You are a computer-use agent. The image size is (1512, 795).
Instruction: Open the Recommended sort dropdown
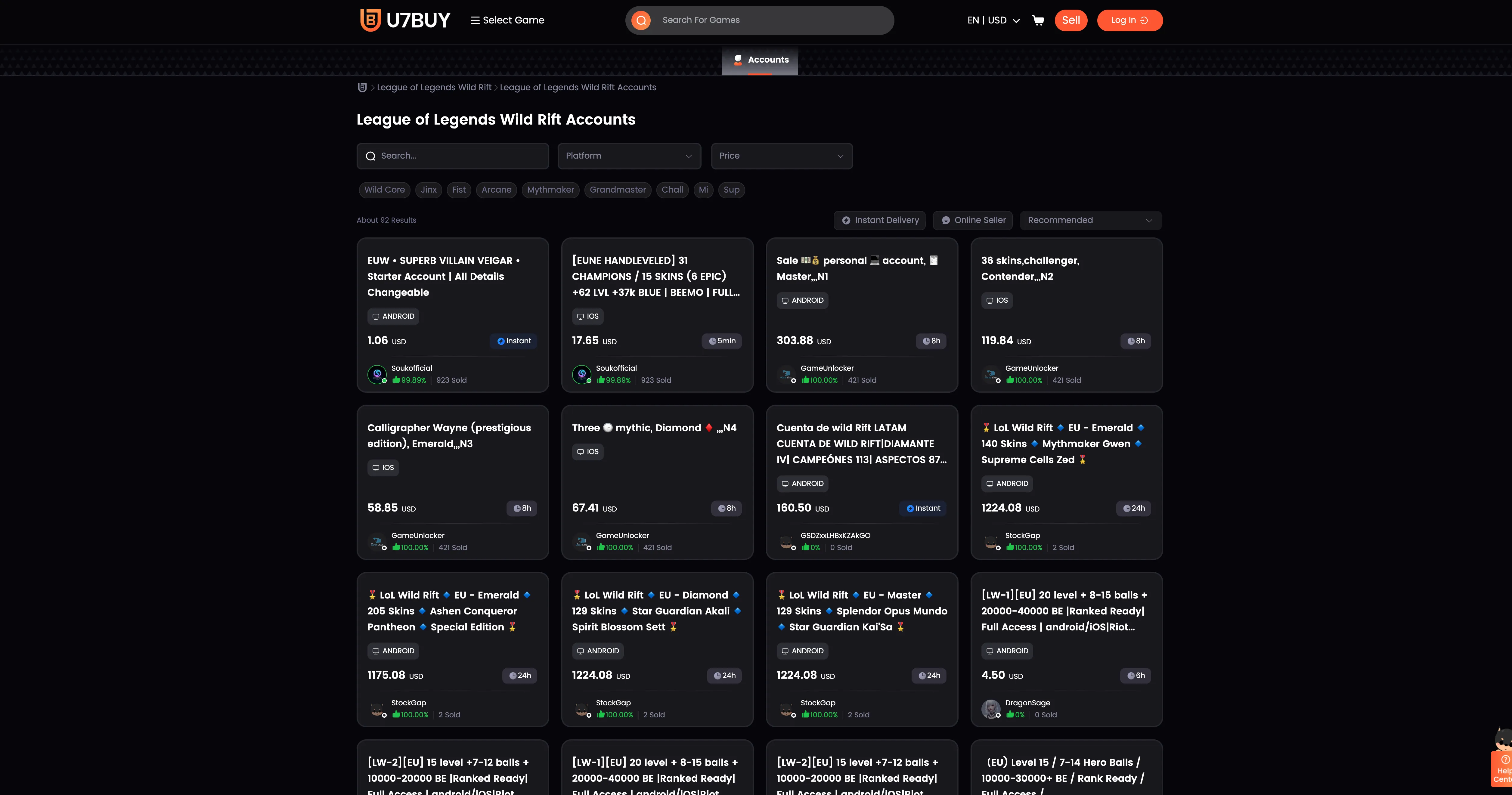point(1090,221)
